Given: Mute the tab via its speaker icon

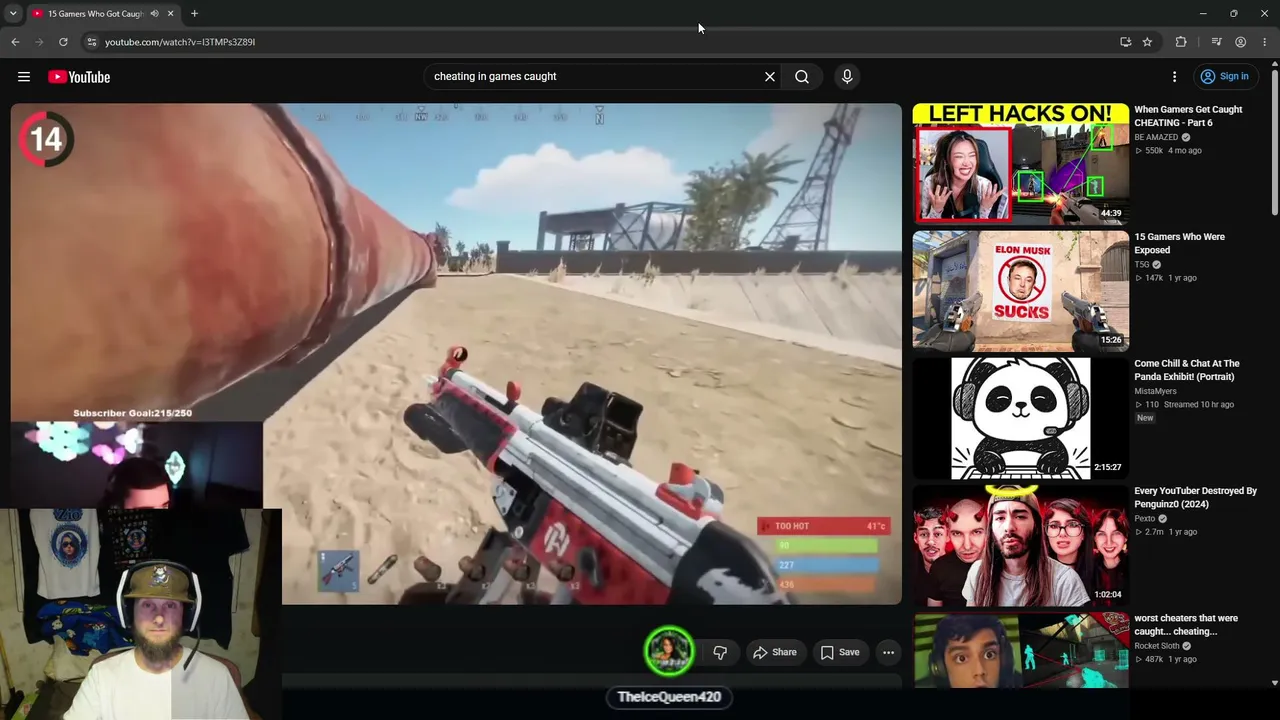Looking at the screenshot, I should [x=154, y=14].
